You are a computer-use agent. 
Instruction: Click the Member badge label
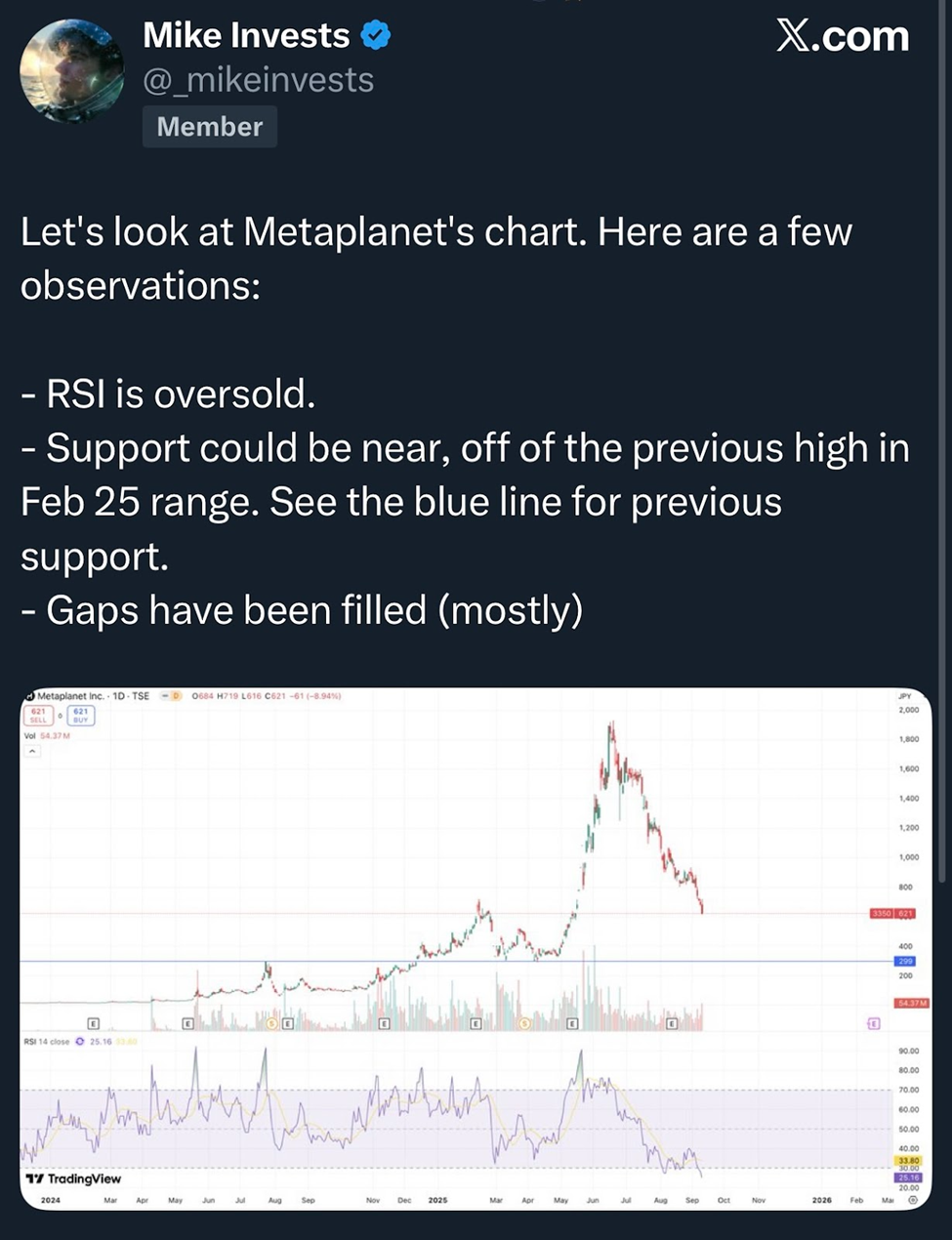coord(209,127)
